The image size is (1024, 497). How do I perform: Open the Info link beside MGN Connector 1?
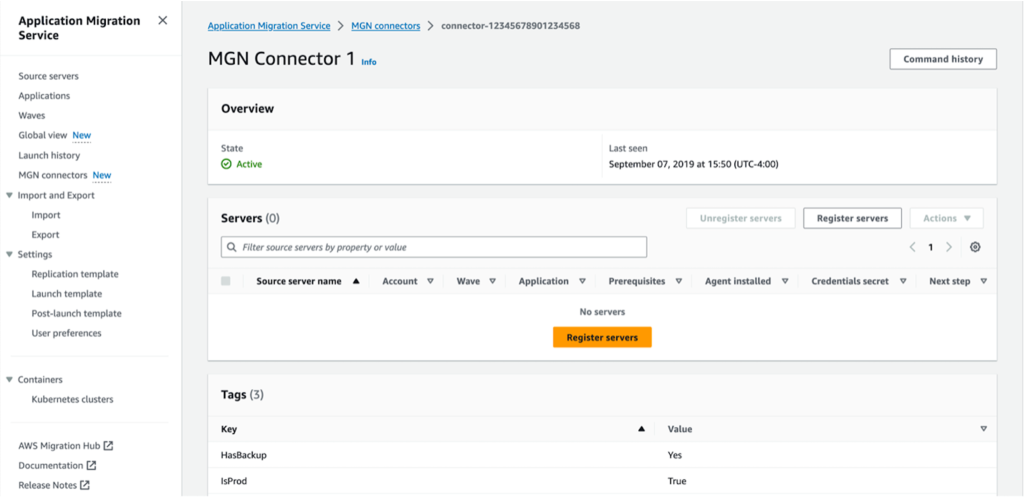[369, 62]
